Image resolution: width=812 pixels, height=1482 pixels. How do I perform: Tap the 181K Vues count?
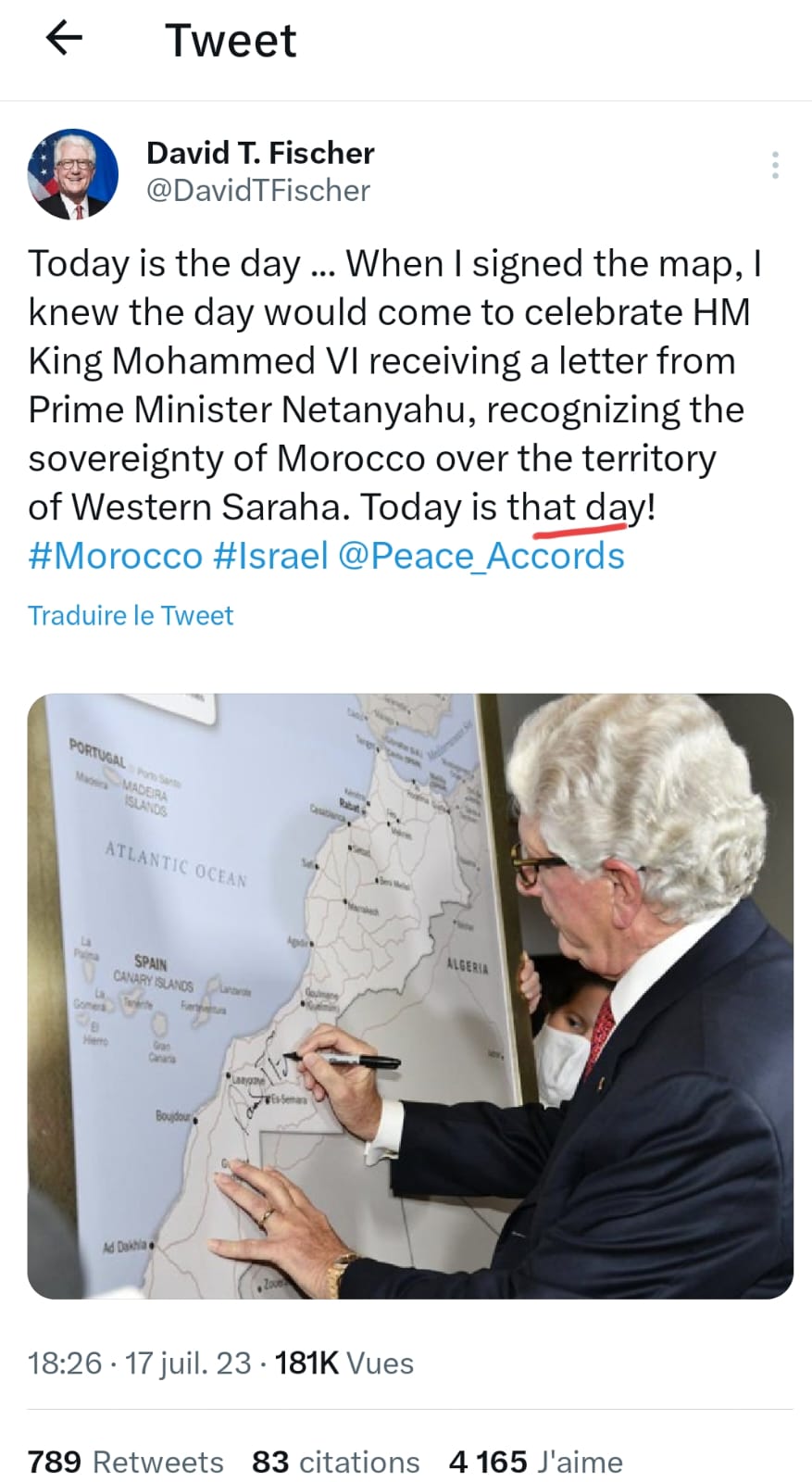pos(344,1363)
